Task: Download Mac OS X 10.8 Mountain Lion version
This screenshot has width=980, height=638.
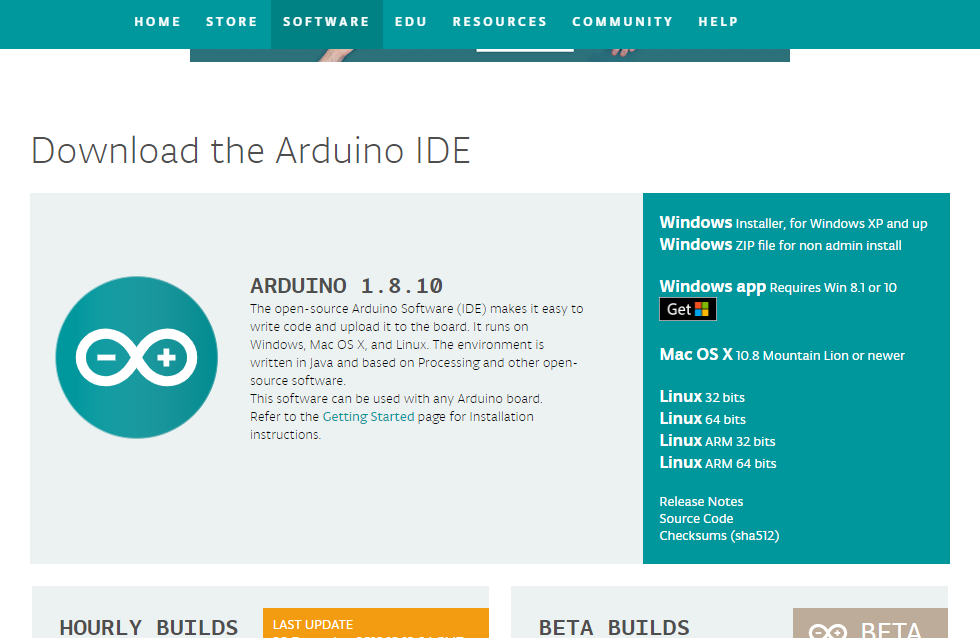Action: [x=782, y=355]
